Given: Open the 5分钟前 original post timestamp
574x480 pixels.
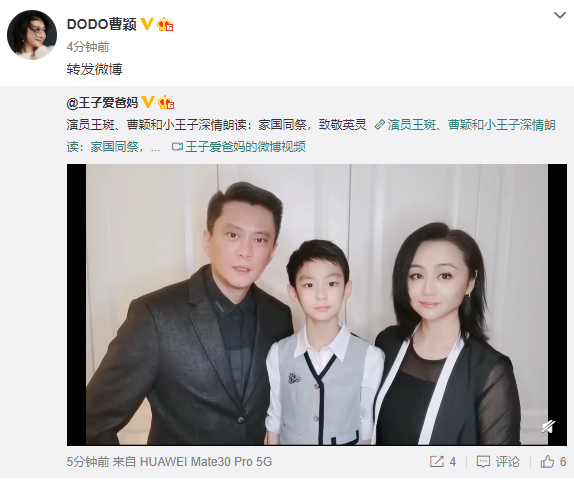Looking at the screenshot, I should click(x=88, y=462).
